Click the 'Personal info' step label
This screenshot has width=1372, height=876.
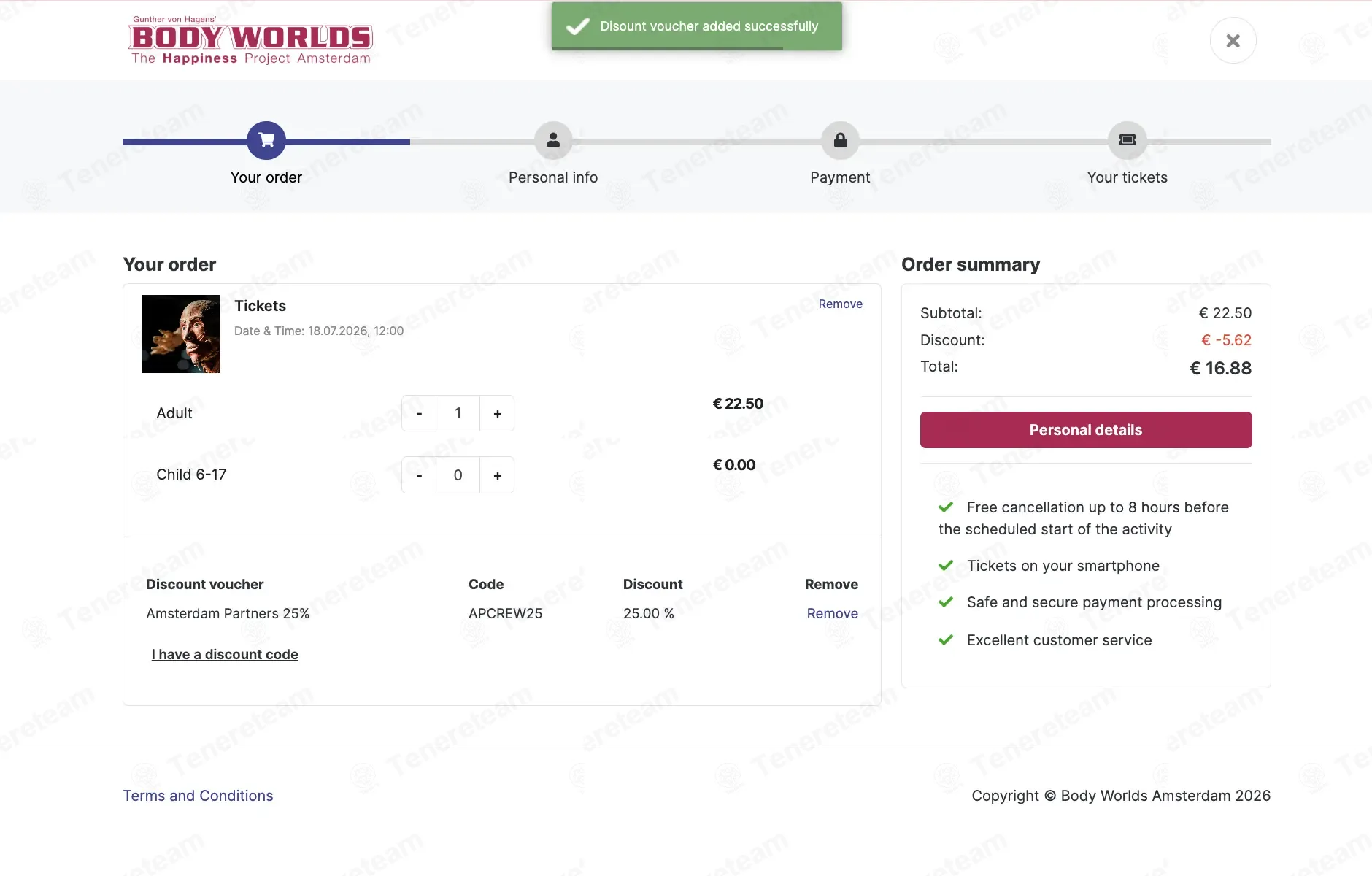pyautogui.click(x=553, y=177)
